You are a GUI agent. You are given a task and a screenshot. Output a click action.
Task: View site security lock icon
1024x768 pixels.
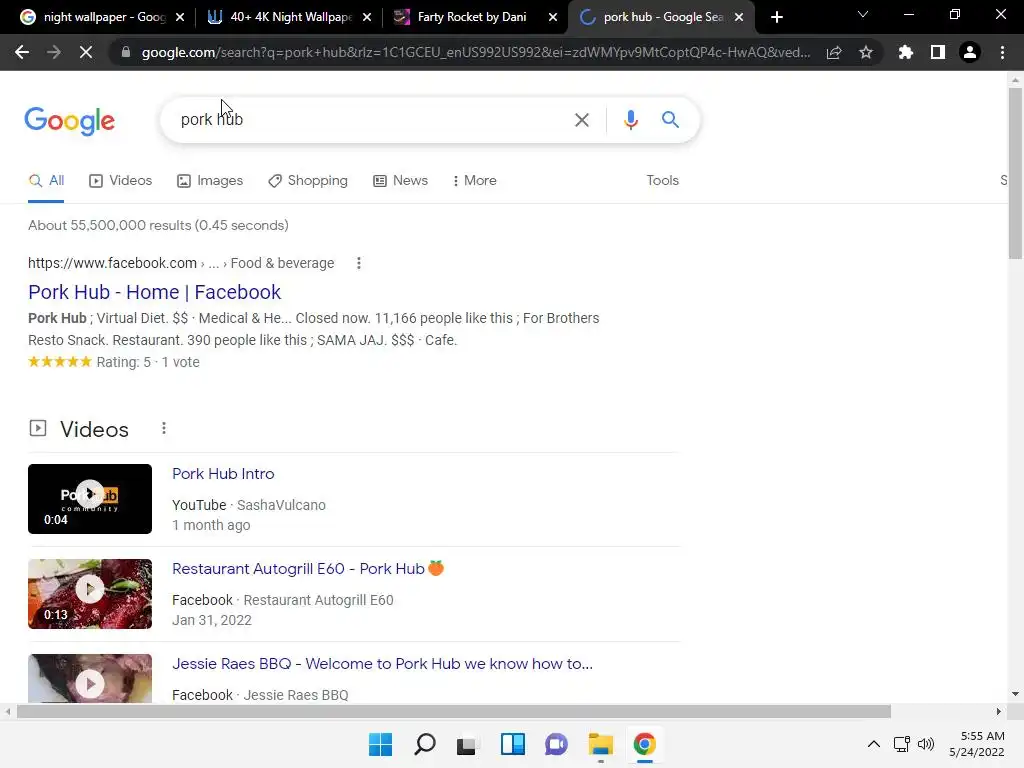click(x=126, y=53)
